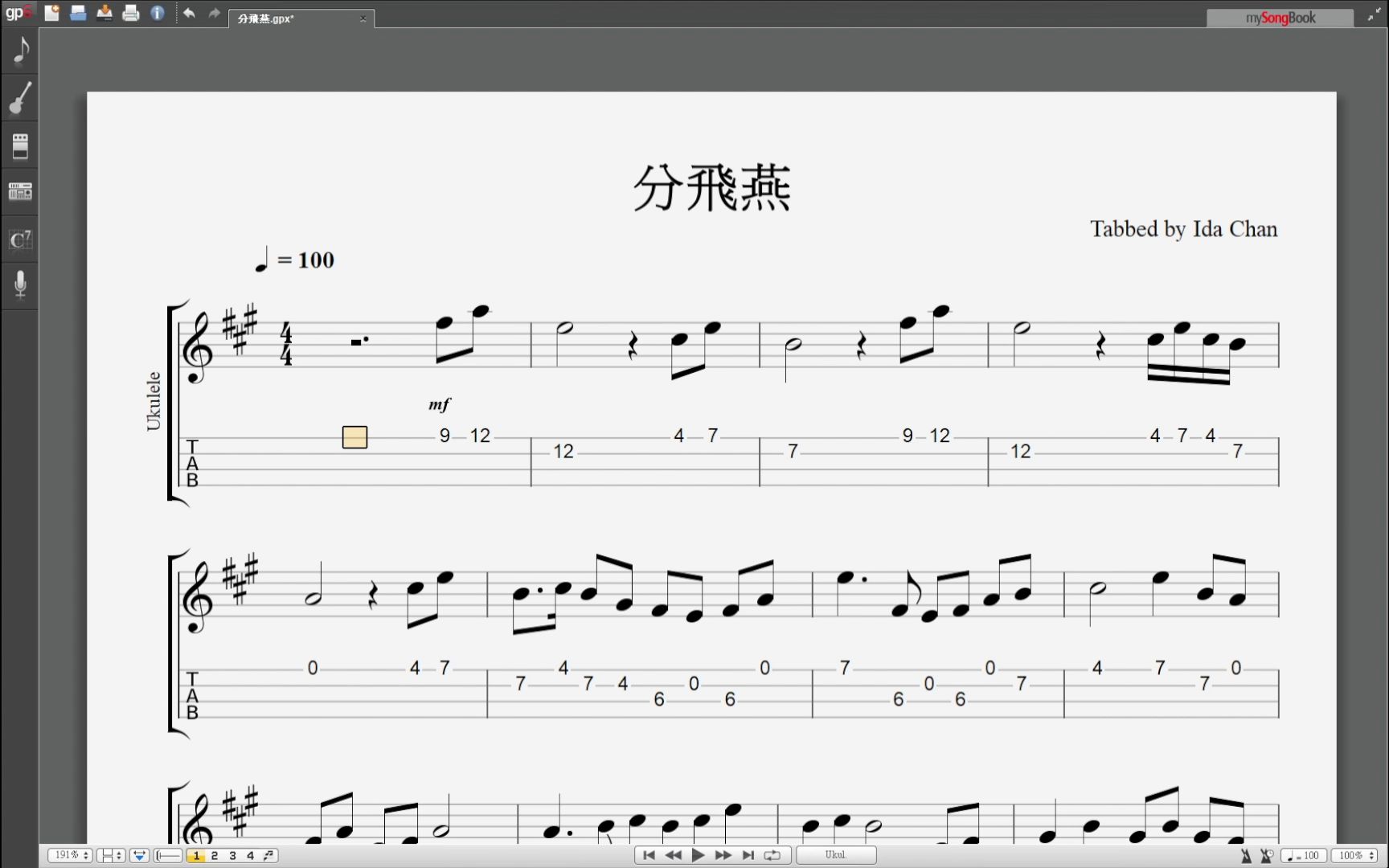Viewport: 1389px width, 868px height.
Task: Select voice 3
Action: (232, 856)
